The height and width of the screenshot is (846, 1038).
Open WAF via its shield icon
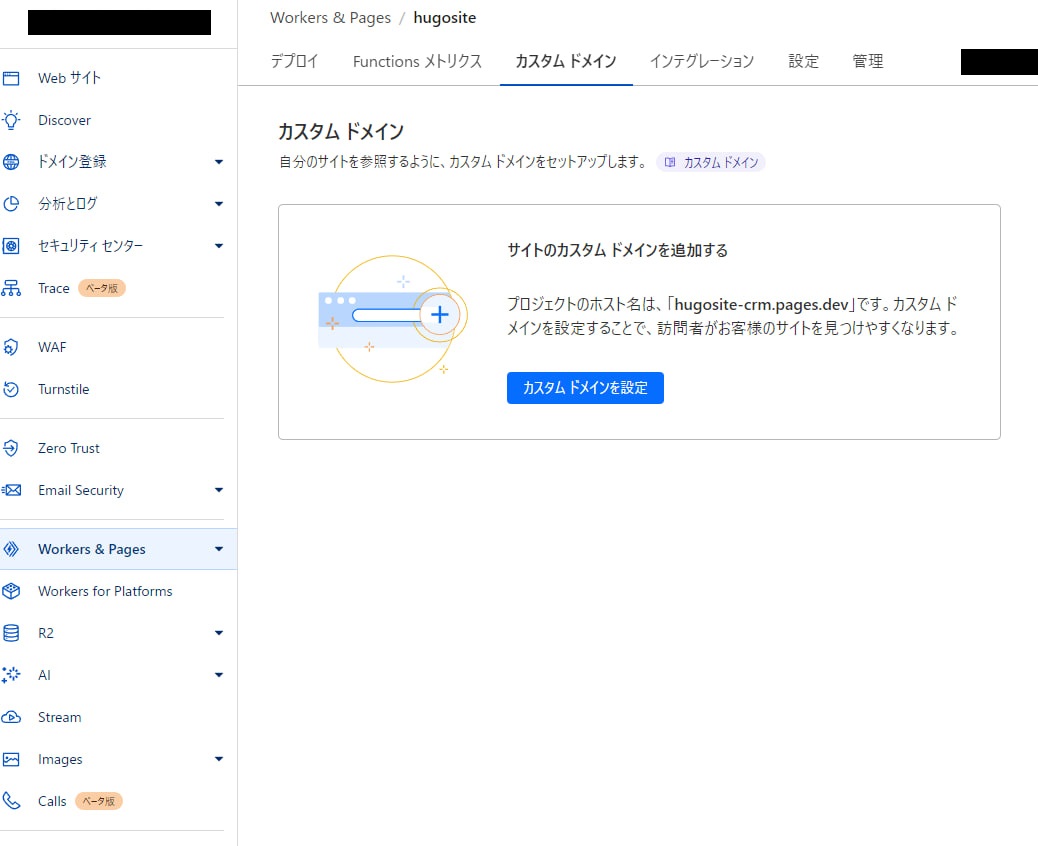(x=12, y=347)
